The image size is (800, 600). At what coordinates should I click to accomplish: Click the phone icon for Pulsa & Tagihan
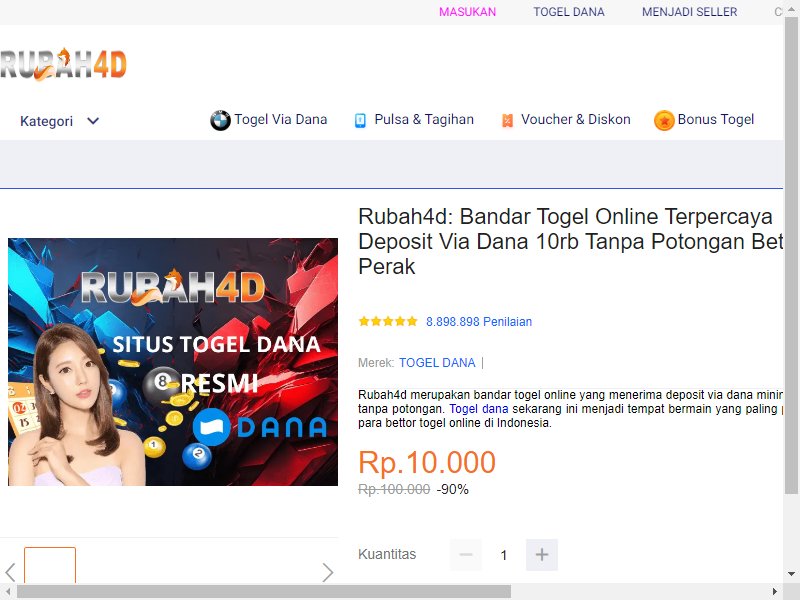coord(360,120)
